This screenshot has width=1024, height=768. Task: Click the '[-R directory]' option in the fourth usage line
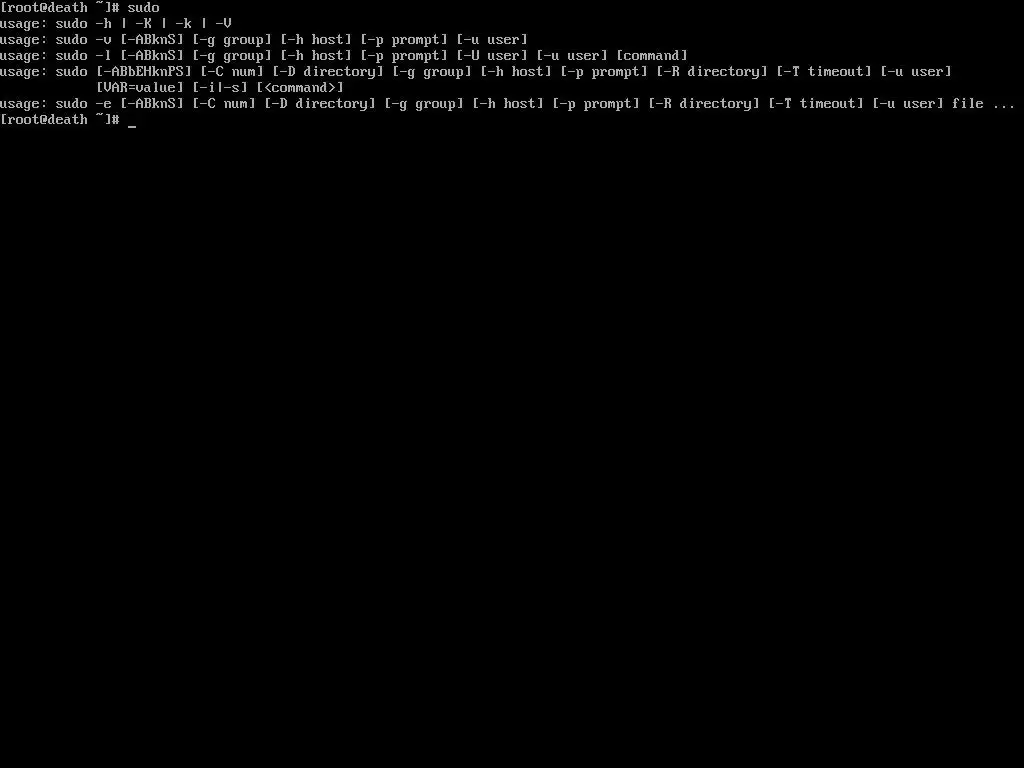coord(712,72)
